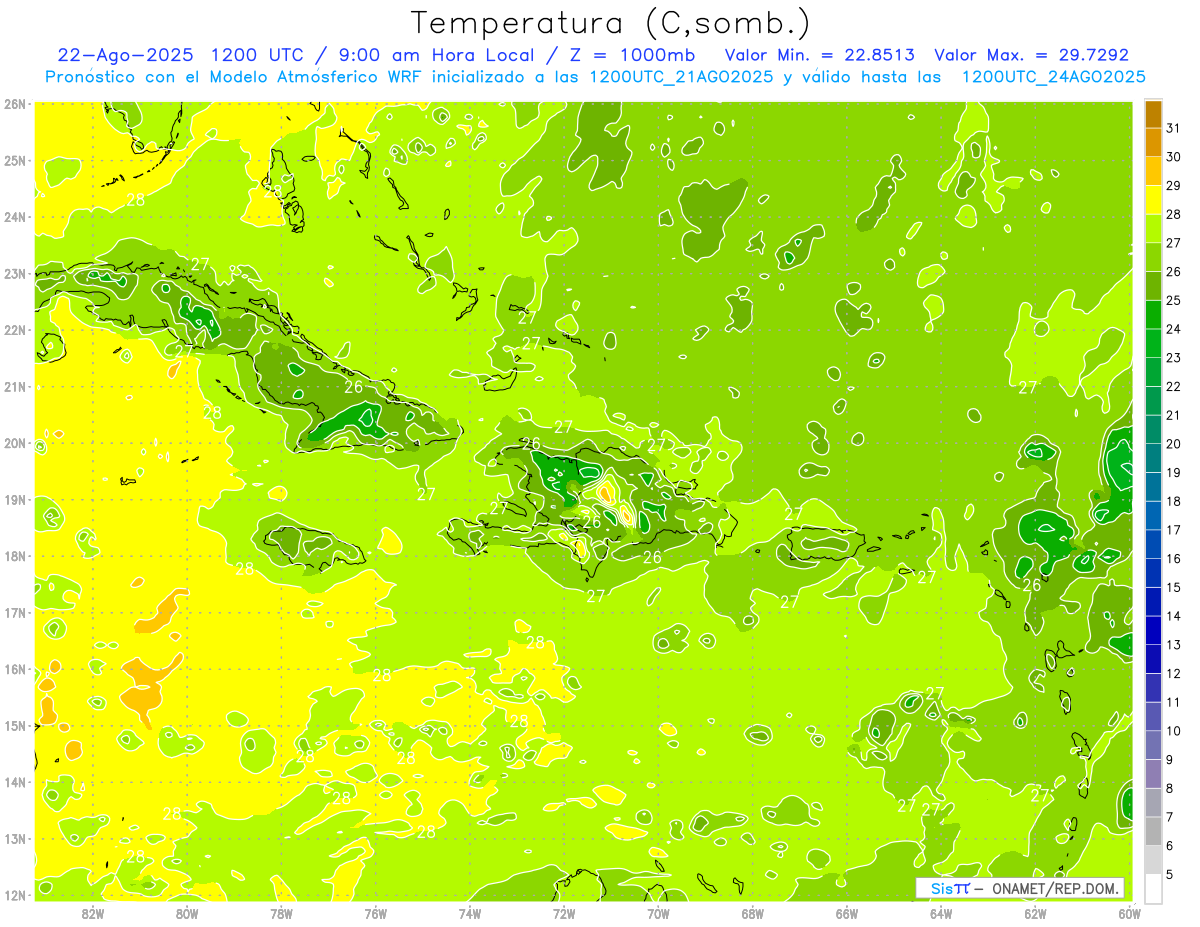
Task: Click the longitude axis label "62W"
Action: click(1035, 913)
